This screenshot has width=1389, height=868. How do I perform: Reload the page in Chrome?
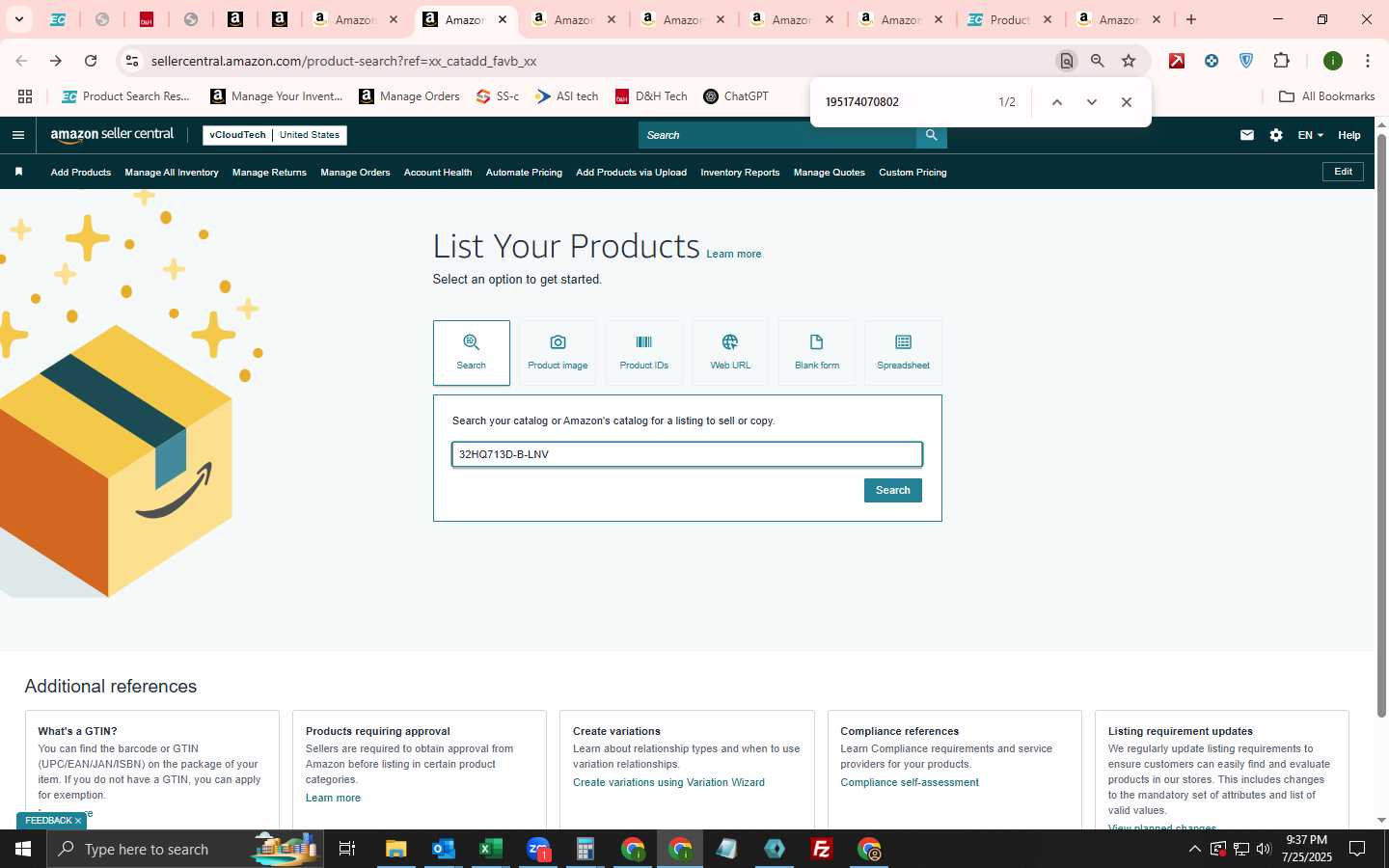click(x=91, y=61)
